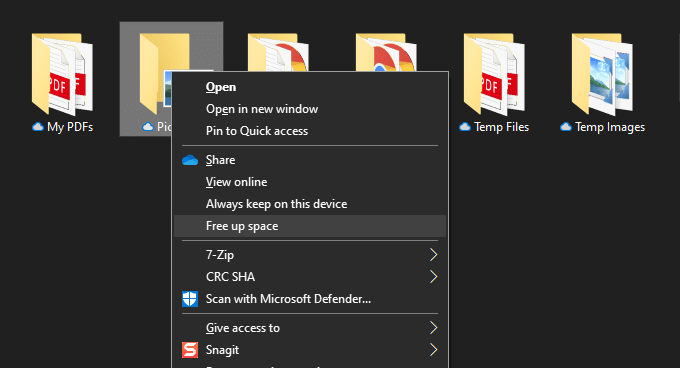Choose Open in new window
The height and width of the screenshot is (368, 680).
310,109
